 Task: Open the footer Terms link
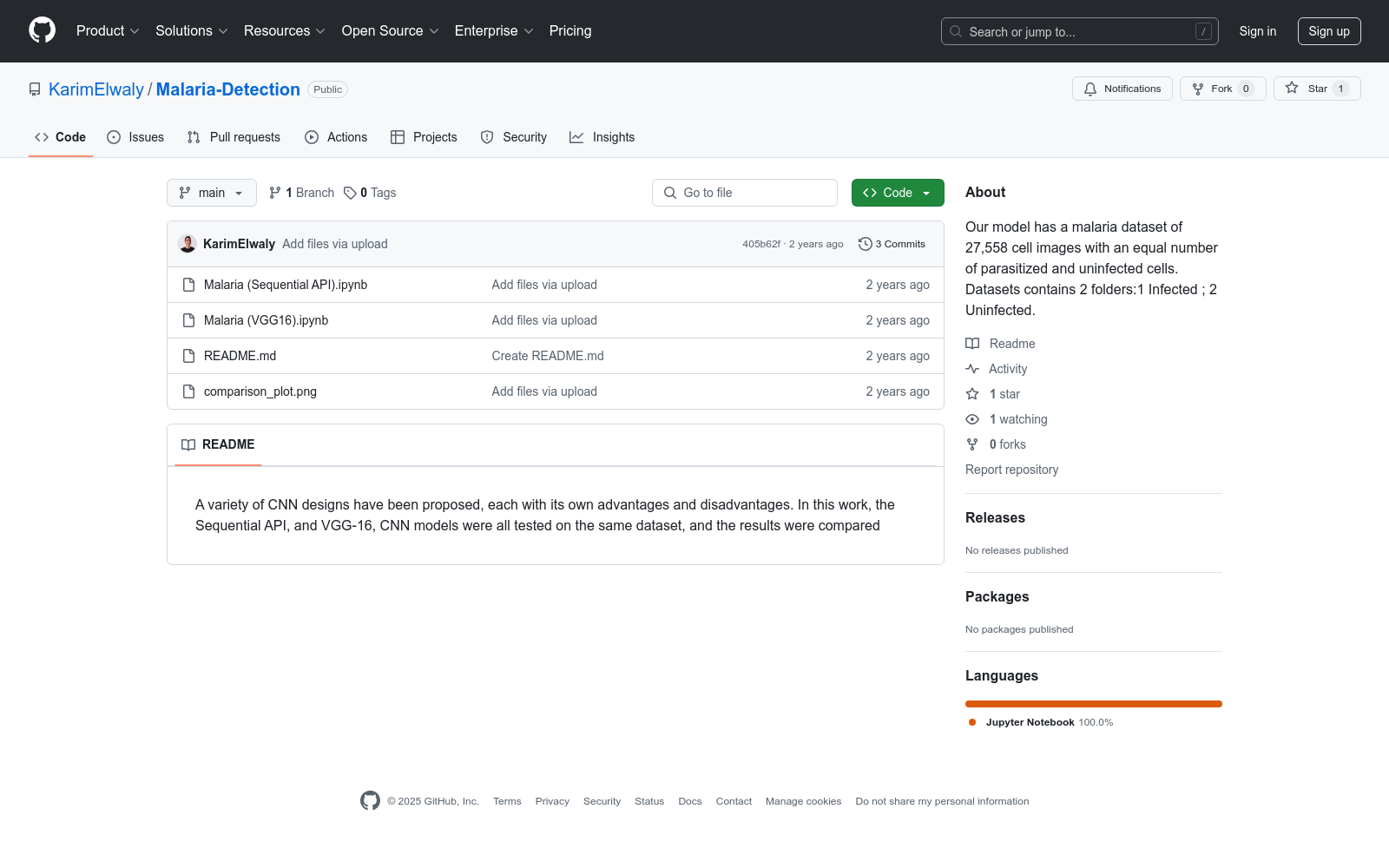click(507, 801)
